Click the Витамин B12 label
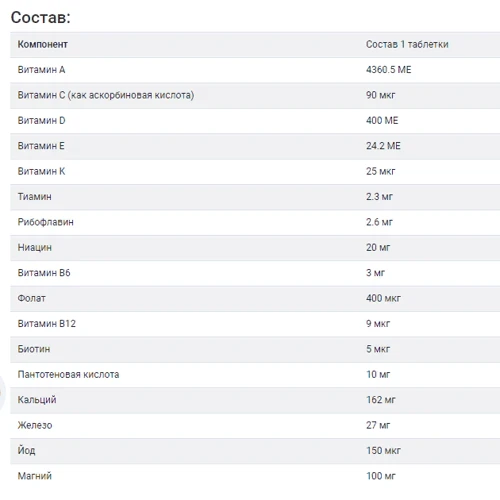 (x=47, y=324)
